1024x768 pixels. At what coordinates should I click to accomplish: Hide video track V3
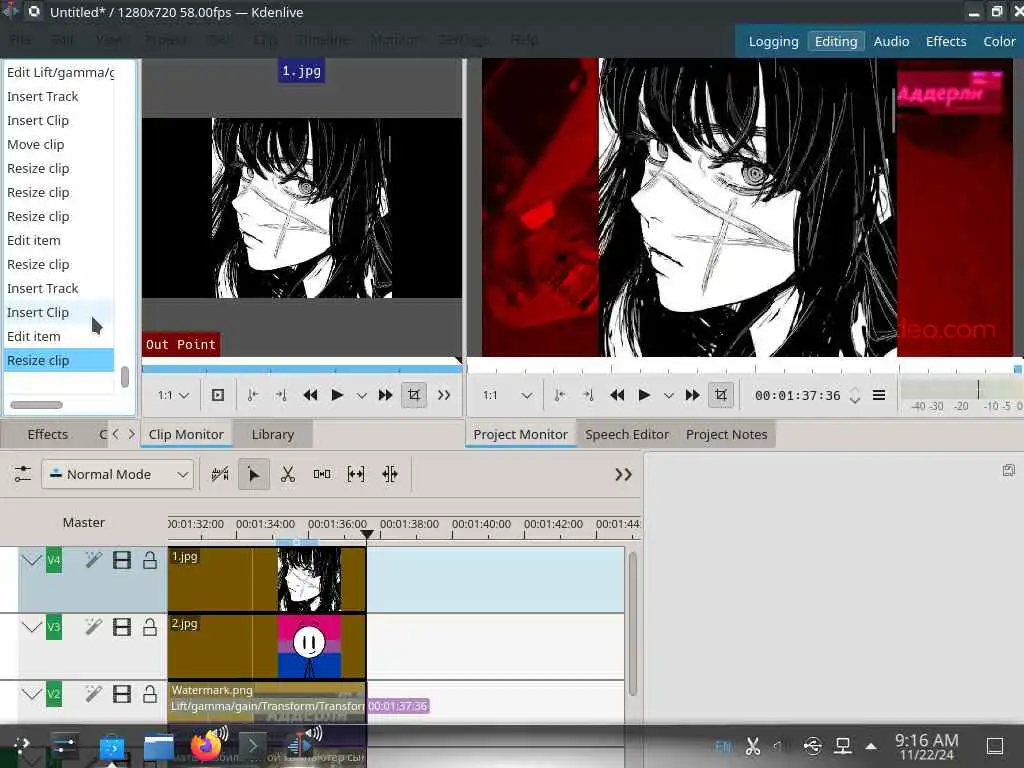coord(122,627)
